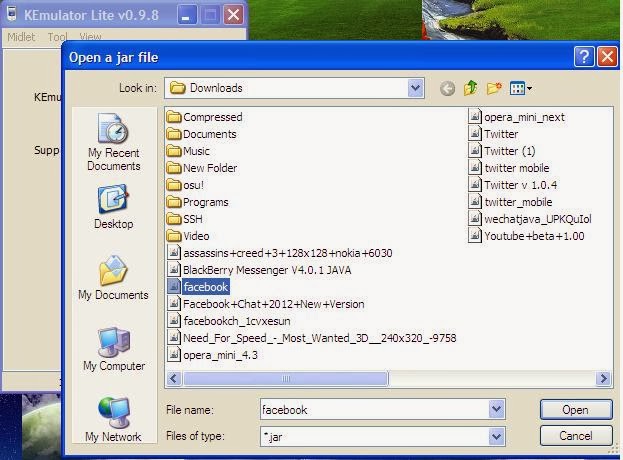Expand the Files of type dropdown

tap(496, 437)
